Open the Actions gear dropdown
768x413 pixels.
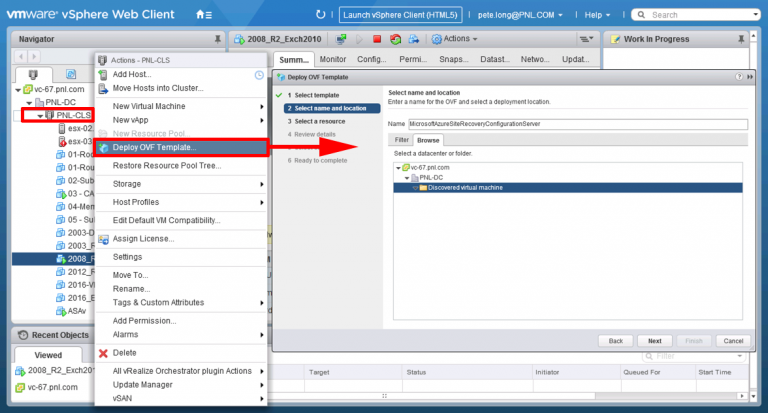point(454,39)
